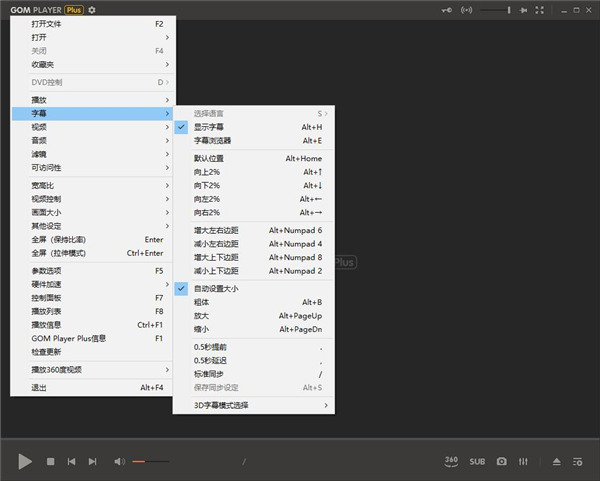Viewport: 600px width, 481px height.
Task: Click the eject open file icon
Action: [557, 462]
